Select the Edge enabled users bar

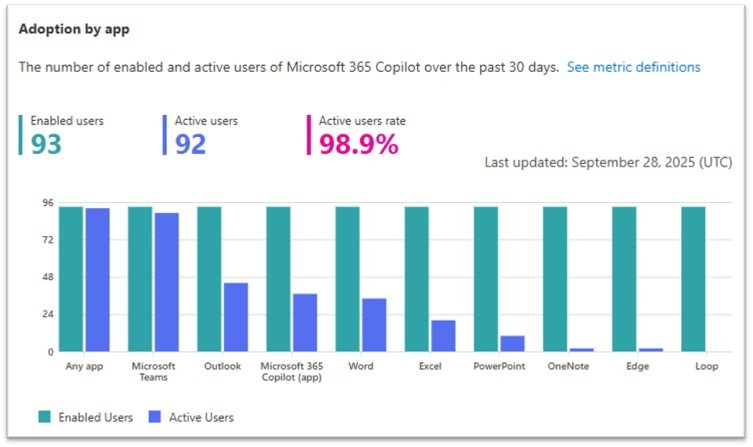[624, 279]
